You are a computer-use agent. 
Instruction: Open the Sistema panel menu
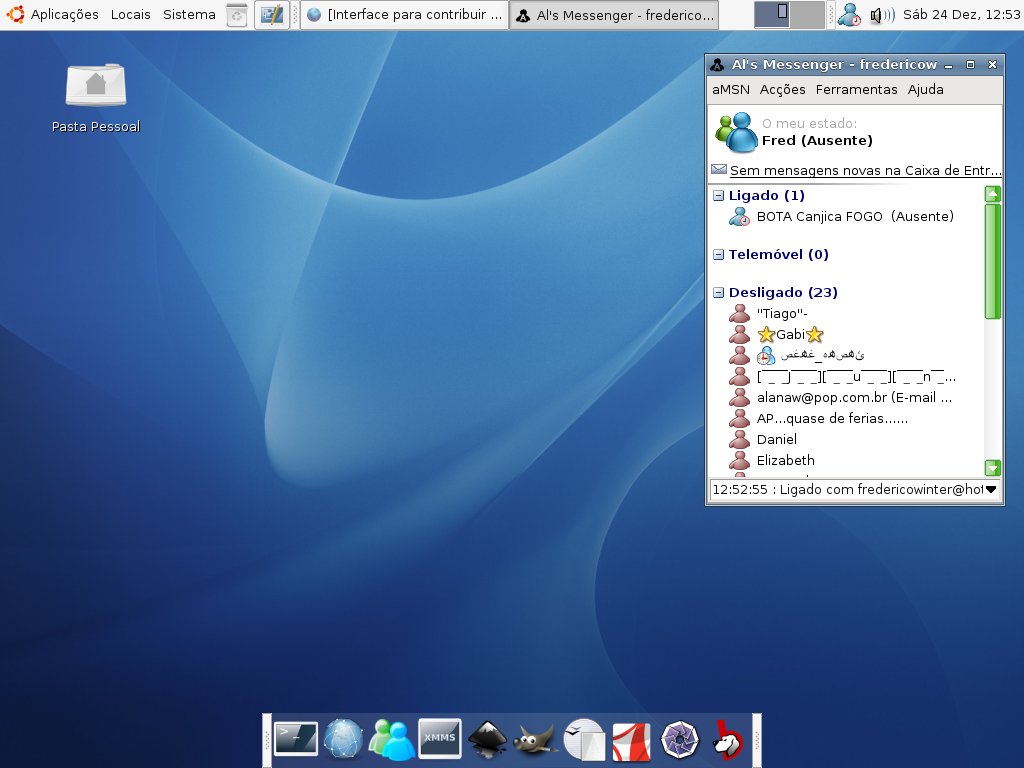[189, 14]
